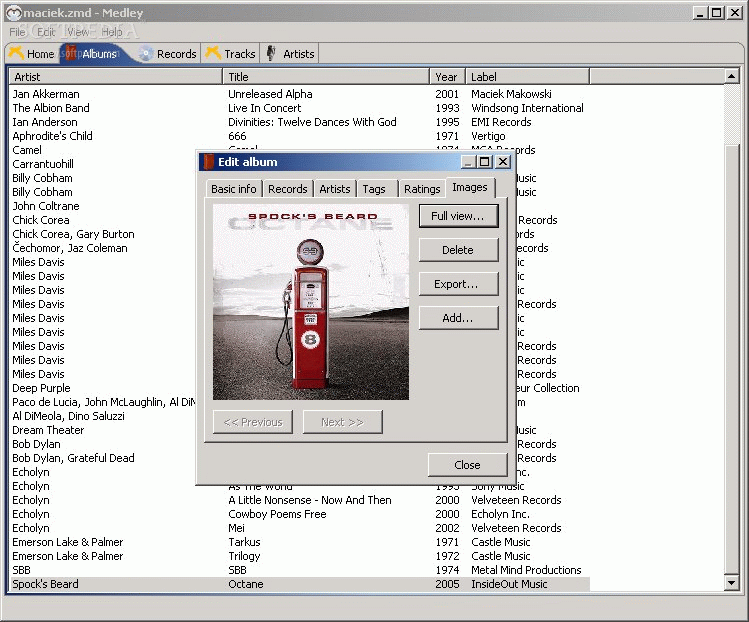Close the Edit album dialog with Close button
749x622 pixels.
(467, 465)
